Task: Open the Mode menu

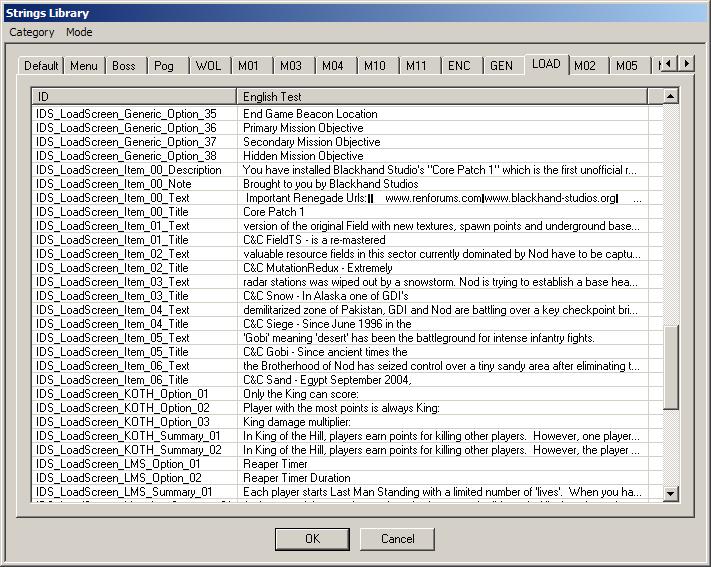Action: (79, 32)
